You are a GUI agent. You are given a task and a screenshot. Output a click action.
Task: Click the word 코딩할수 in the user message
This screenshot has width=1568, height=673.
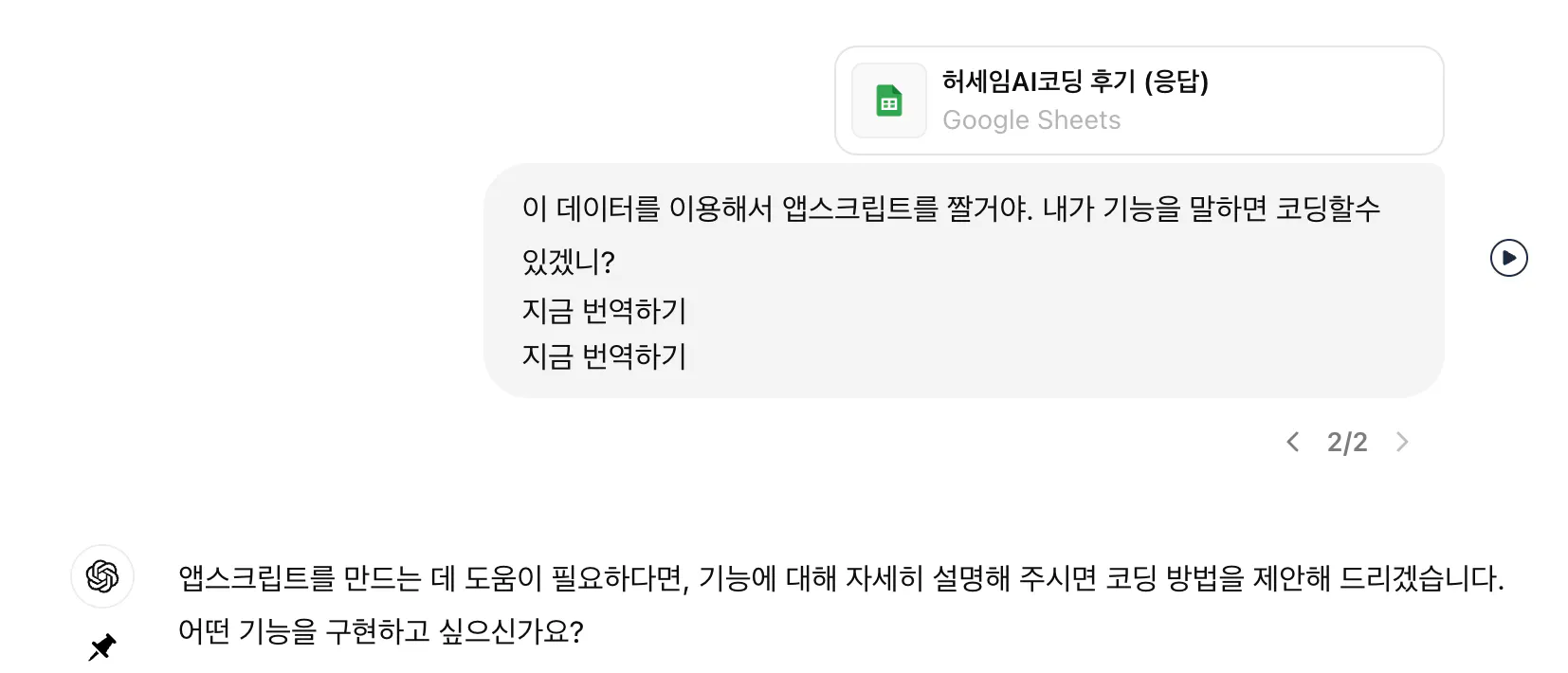tap(1327, 209)
